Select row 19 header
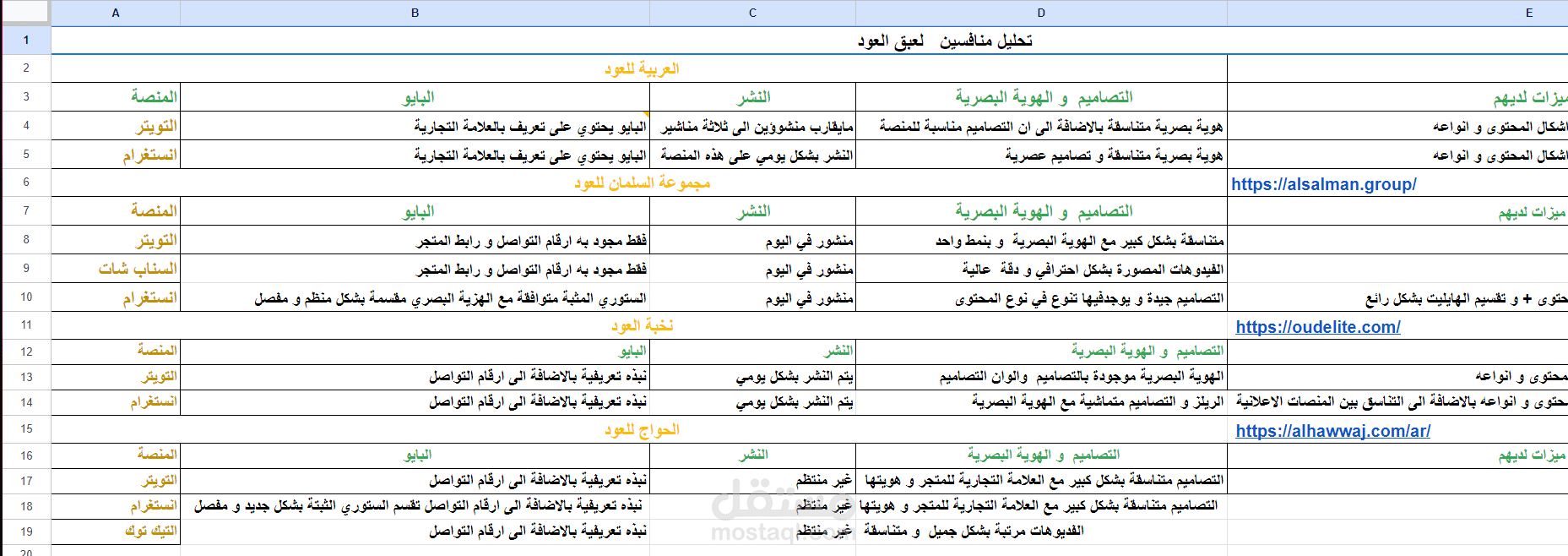This screenshot has width=1568, height=556. point(26,531)
